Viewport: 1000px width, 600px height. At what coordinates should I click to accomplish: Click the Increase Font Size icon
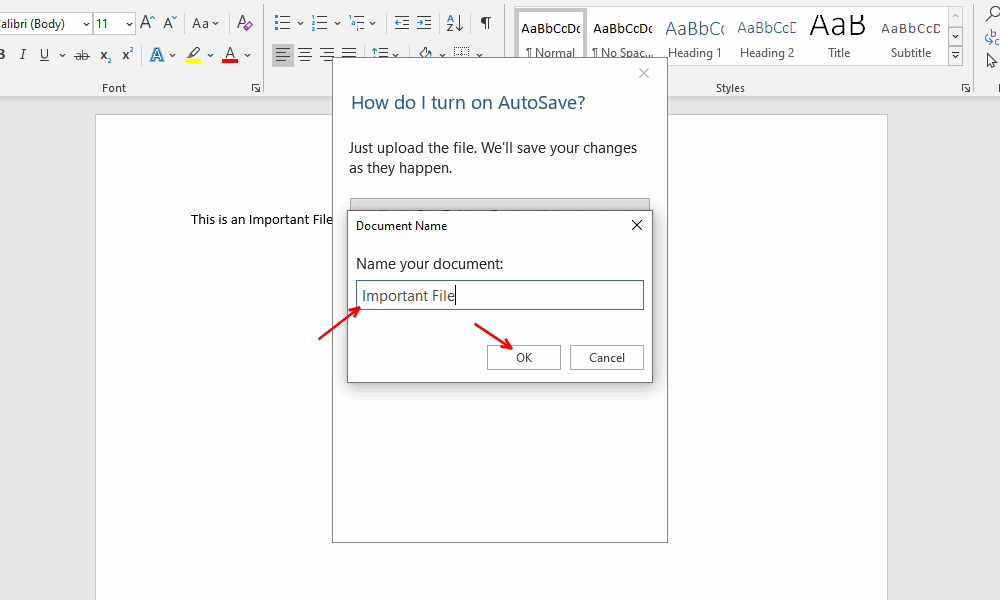tap(147, 23)
